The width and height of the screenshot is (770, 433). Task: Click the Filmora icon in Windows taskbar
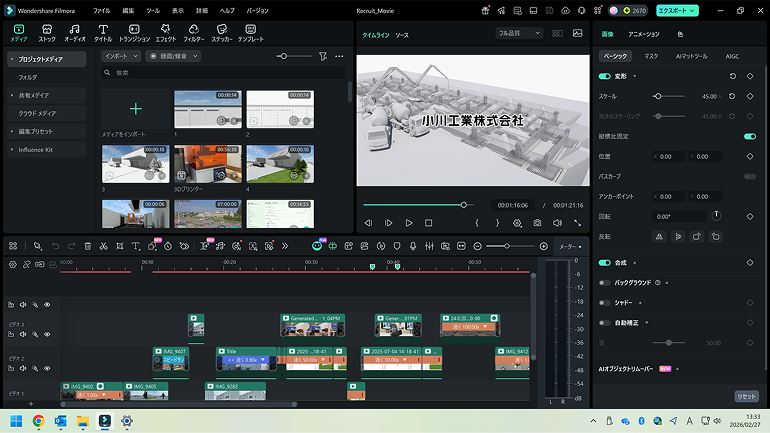click(x=105, y=421)
